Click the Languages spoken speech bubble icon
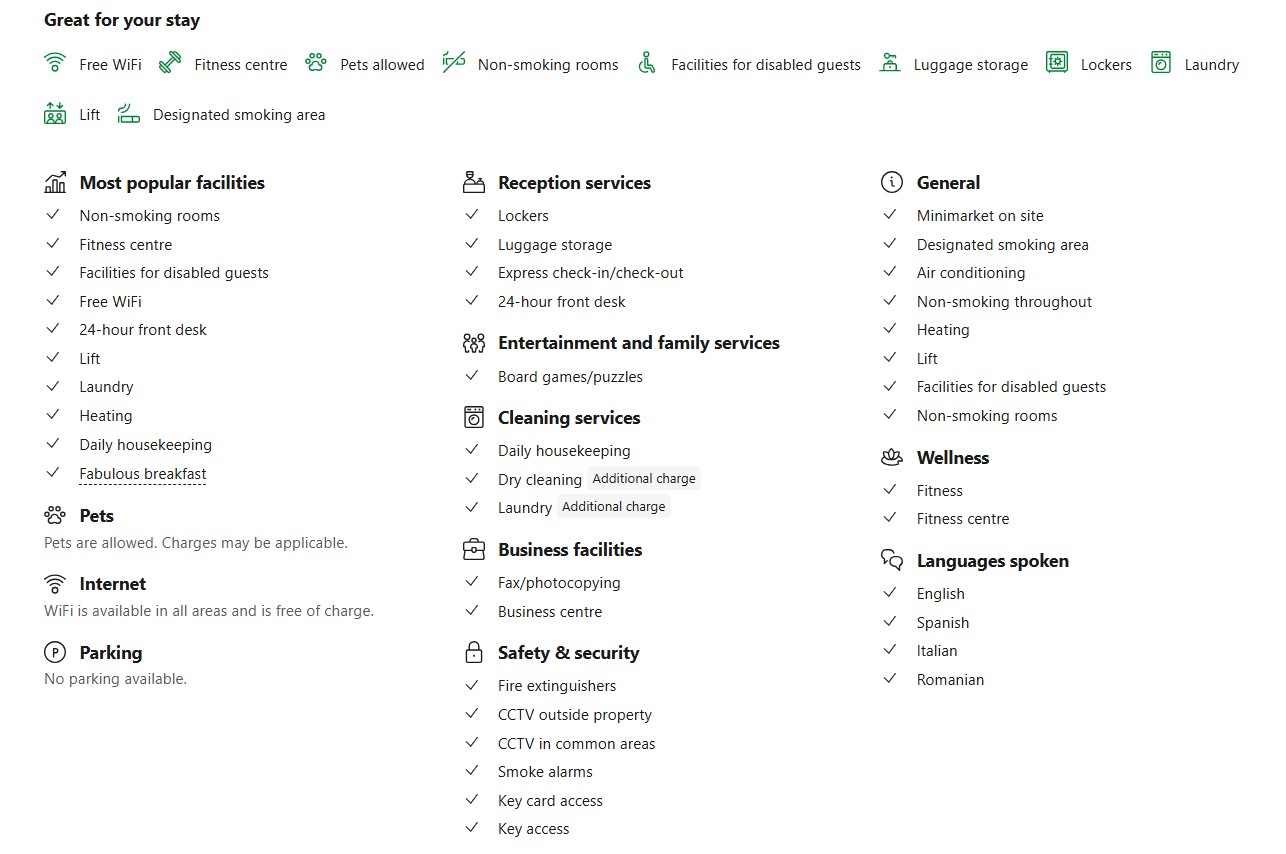The width and height of the screenshot is (1286, 854). point(891,560)
